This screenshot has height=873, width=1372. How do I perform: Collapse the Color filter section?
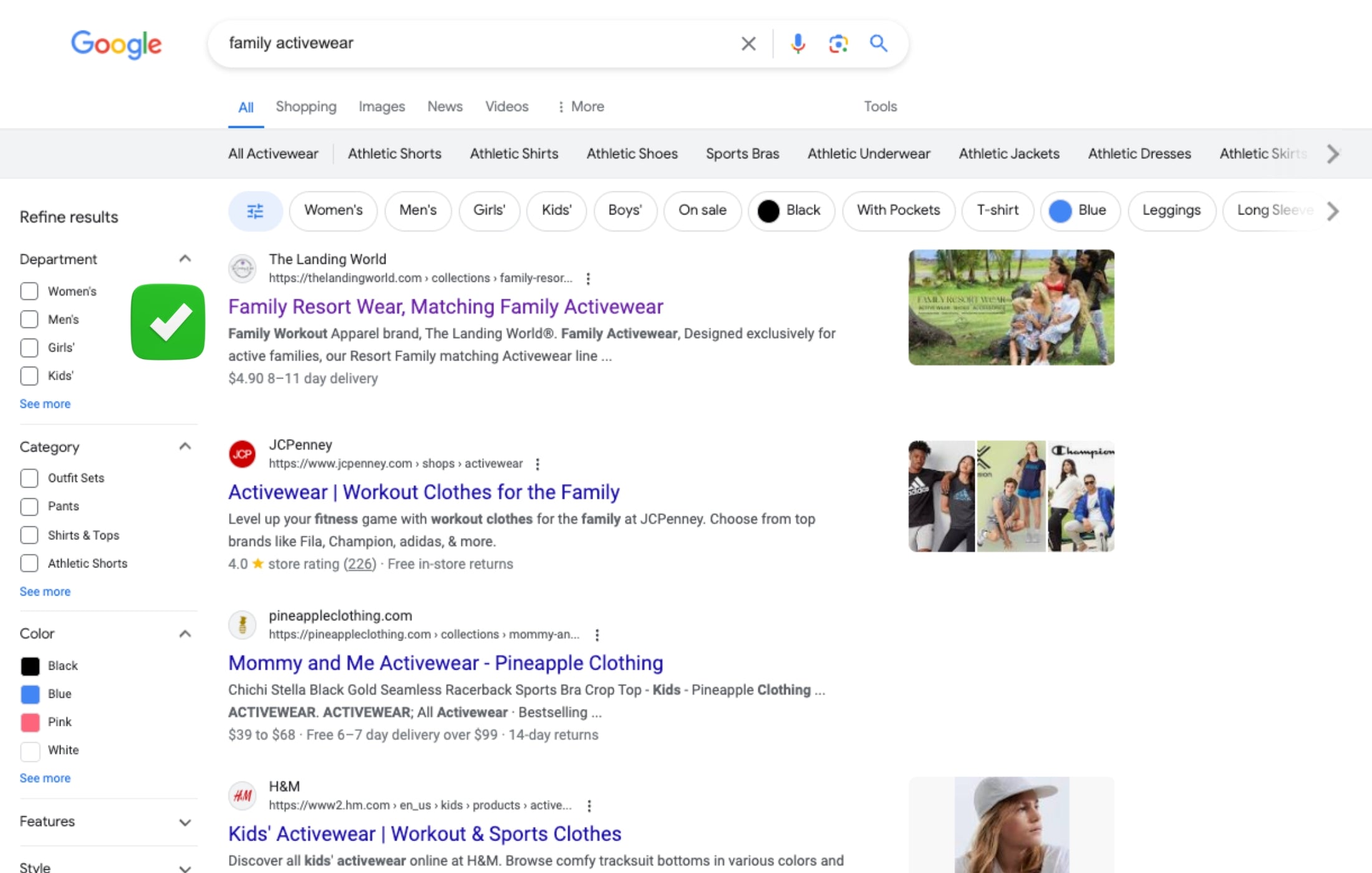[185, 634]
